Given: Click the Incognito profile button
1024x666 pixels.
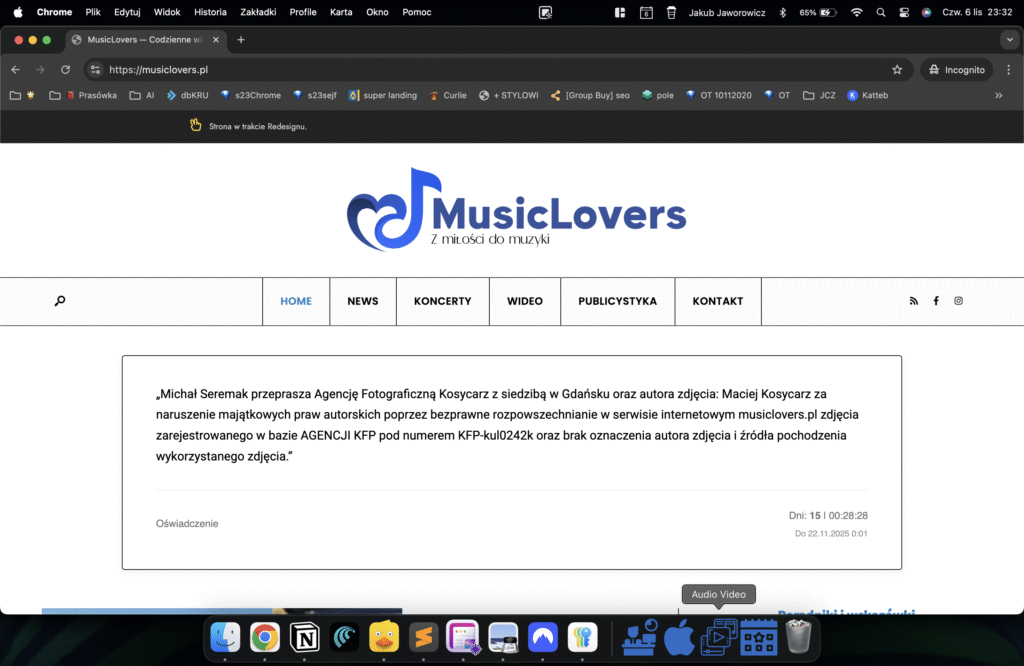Looking at the screenshot, I should [957, 70].
